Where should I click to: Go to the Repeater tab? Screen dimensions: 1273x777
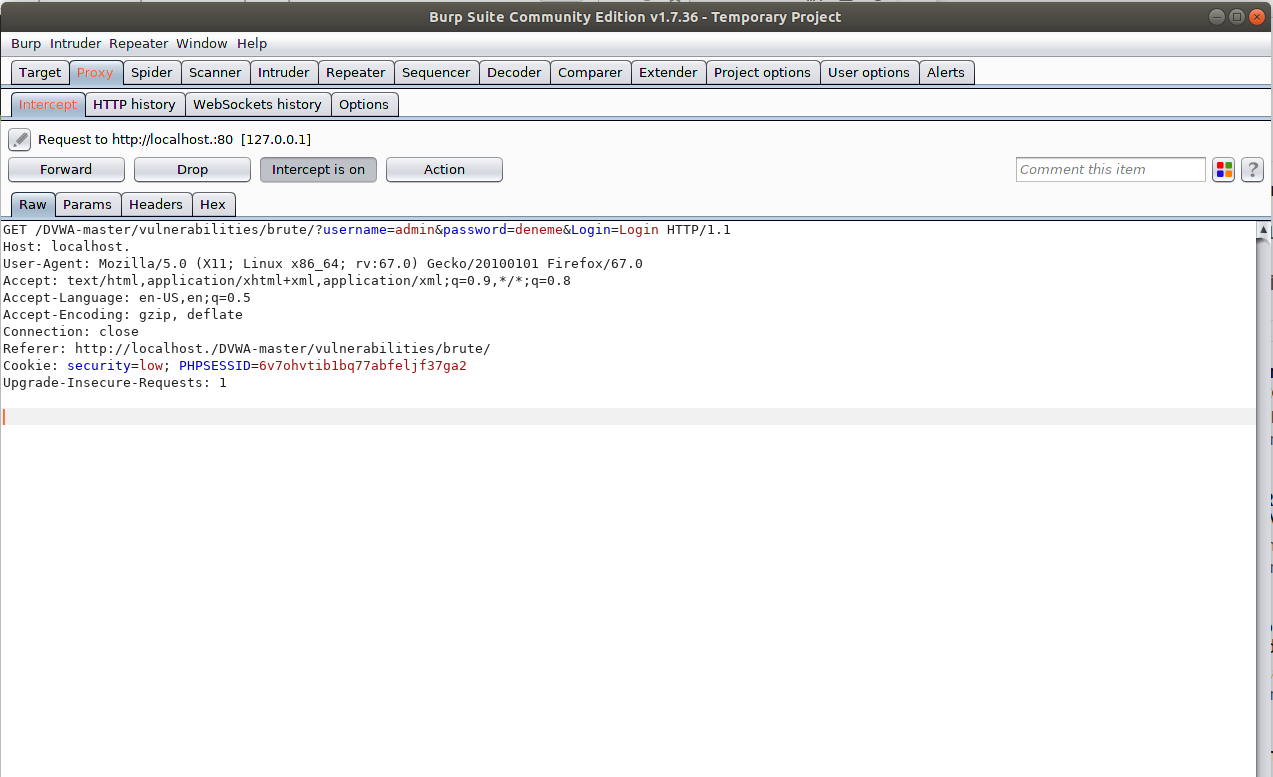(356, 72)
